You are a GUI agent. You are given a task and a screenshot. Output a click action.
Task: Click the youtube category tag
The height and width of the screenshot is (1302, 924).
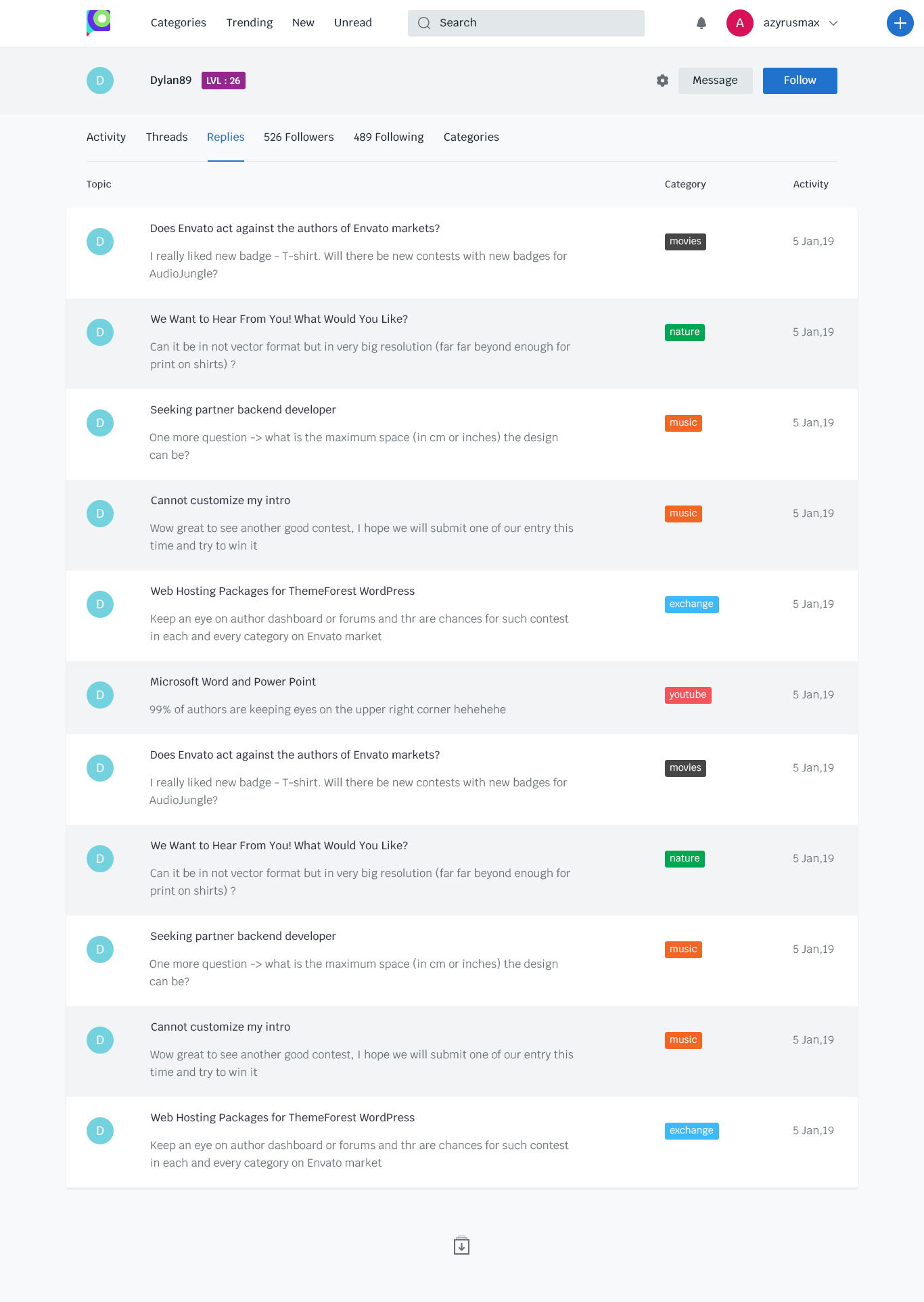pyautogui.click(x=687, y=695)
